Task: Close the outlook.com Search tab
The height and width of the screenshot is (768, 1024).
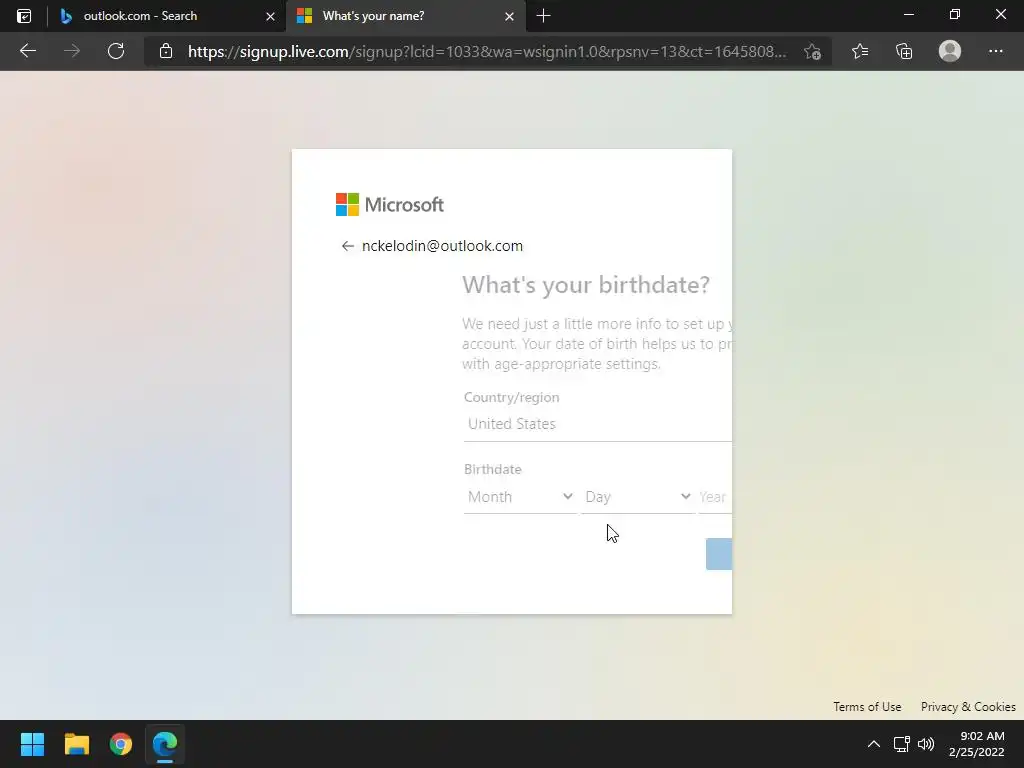Action: coord(270,16)
